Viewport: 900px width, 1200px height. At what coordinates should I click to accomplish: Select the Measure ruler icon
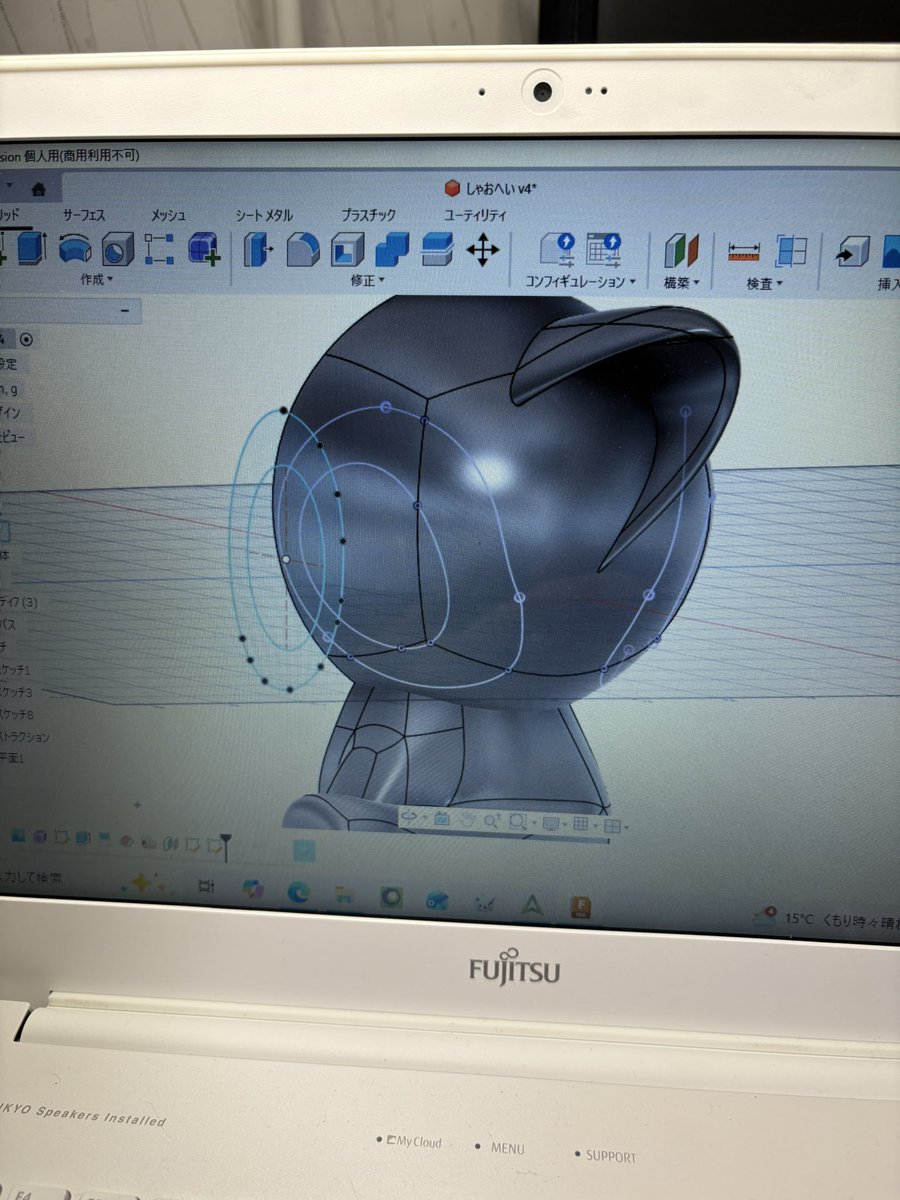coord(744,251)
